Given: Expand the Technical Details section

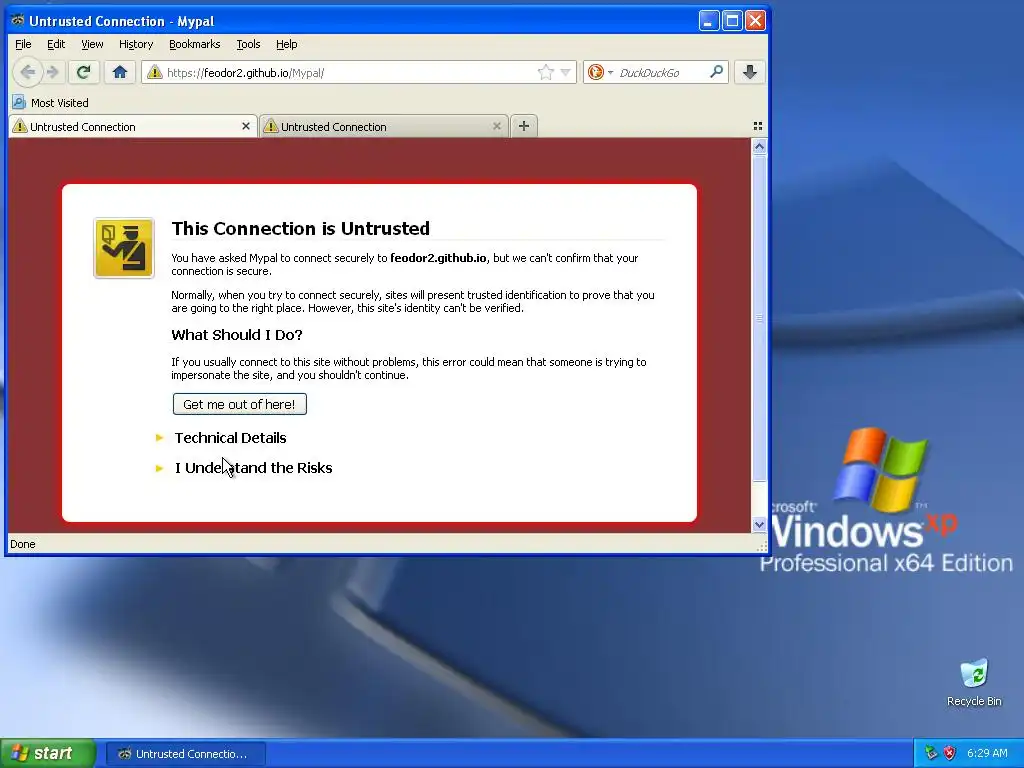Looking at the screenshot, I should point(230,438).
